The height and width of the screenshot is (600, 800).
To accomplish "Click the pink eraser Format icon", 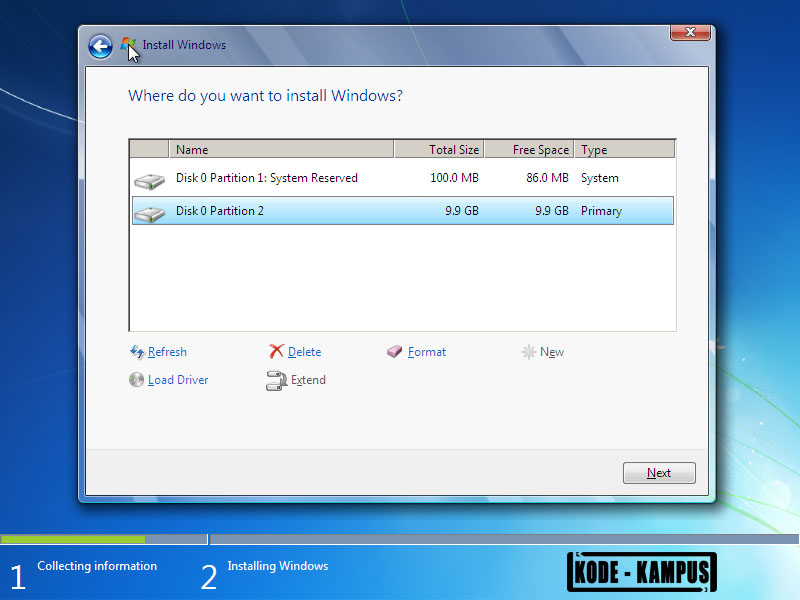I will point(394,352).
